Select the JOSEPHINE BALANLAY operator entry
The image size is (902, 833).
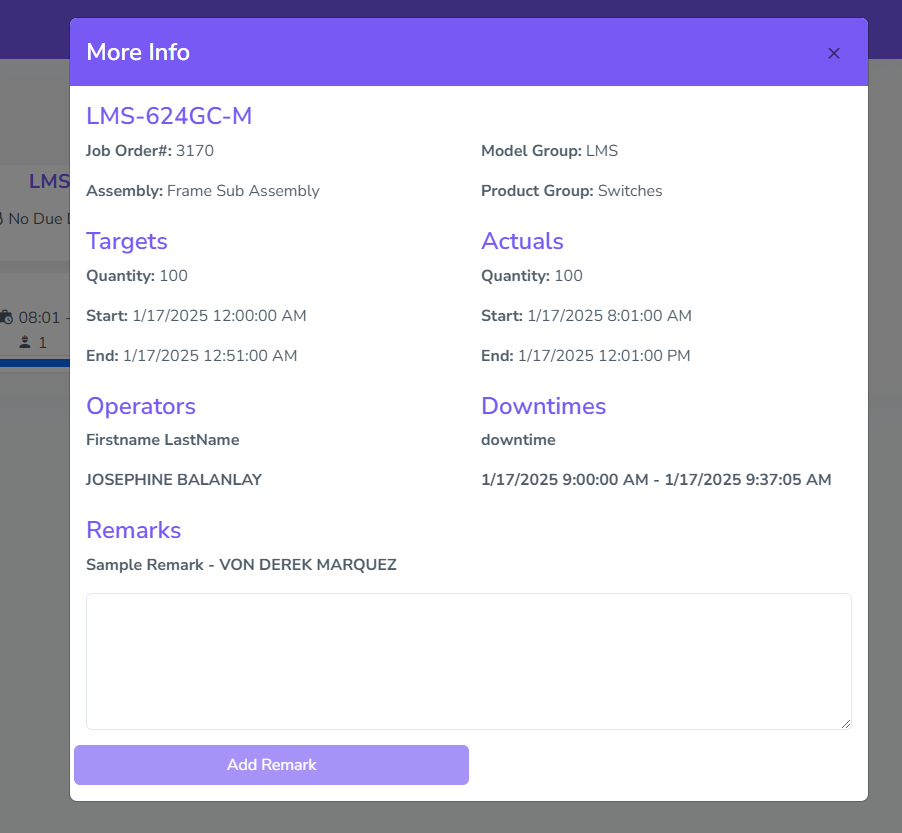pyautogui.click(x=173, y=479)
